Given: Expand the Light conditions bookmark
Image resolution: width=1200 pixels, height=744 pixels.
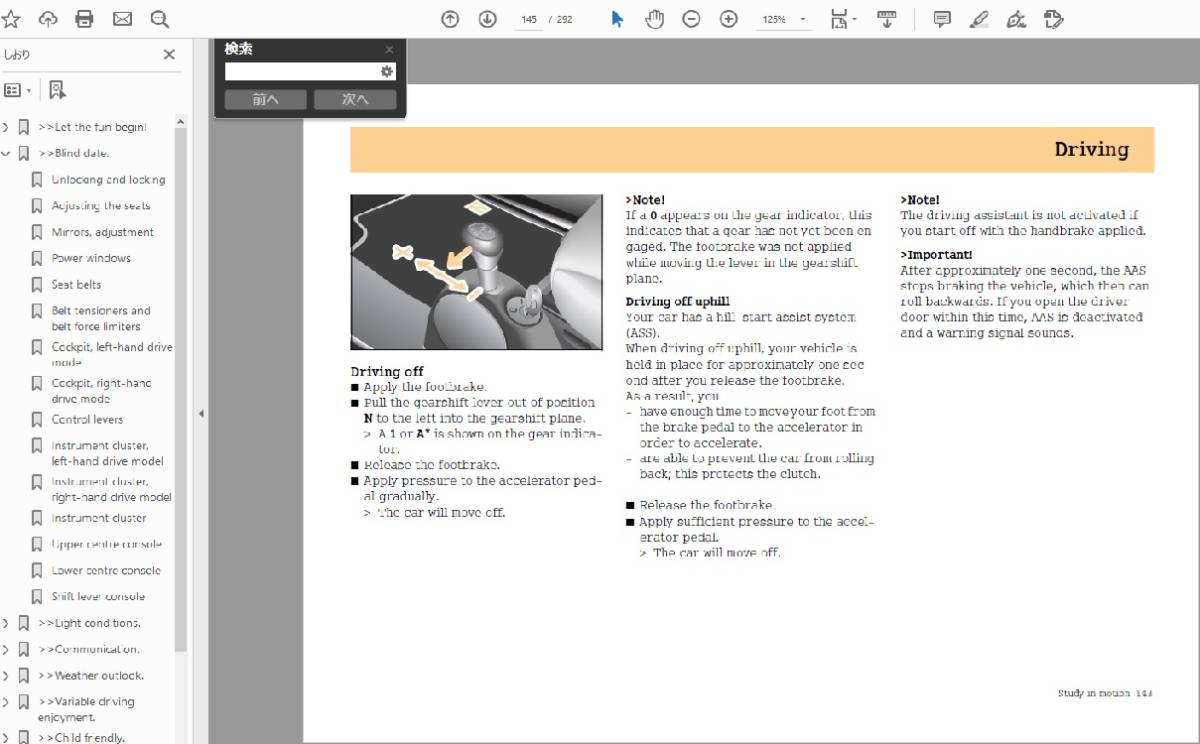Looking at the screenshot, I should tap(6, 623).
